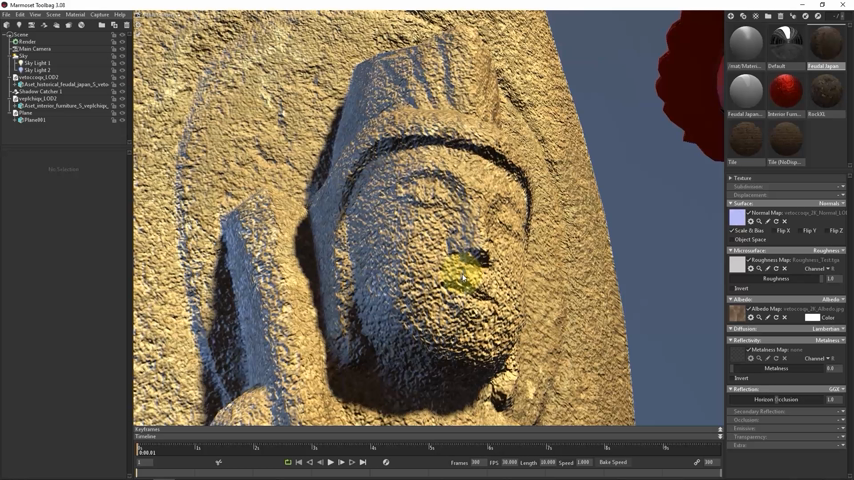
Task: Enable Flip Y for the normal map
Action: click(799, 231)
